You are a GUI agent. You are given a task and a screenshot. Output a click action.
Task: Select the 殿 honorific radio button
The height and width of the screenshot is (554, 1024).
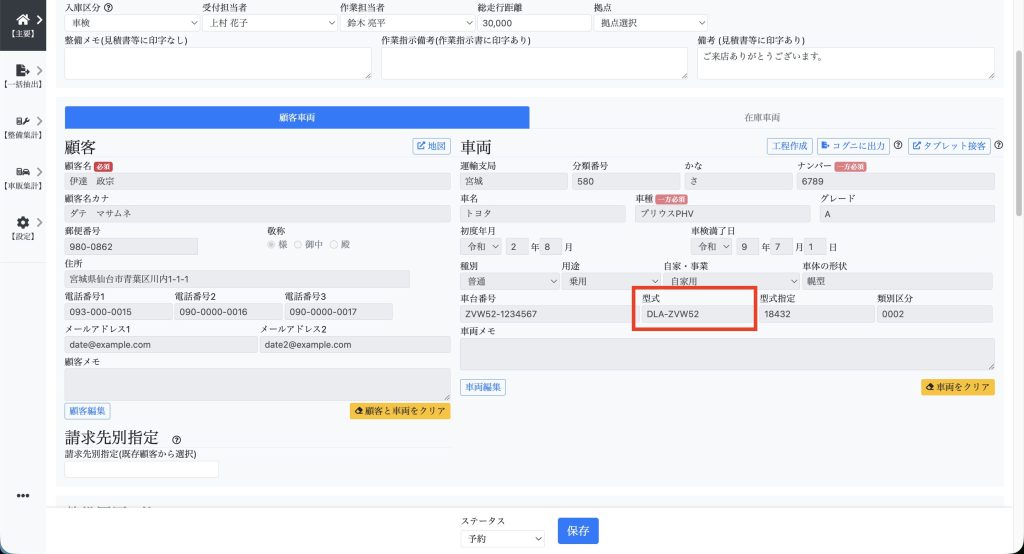(334, 245)
